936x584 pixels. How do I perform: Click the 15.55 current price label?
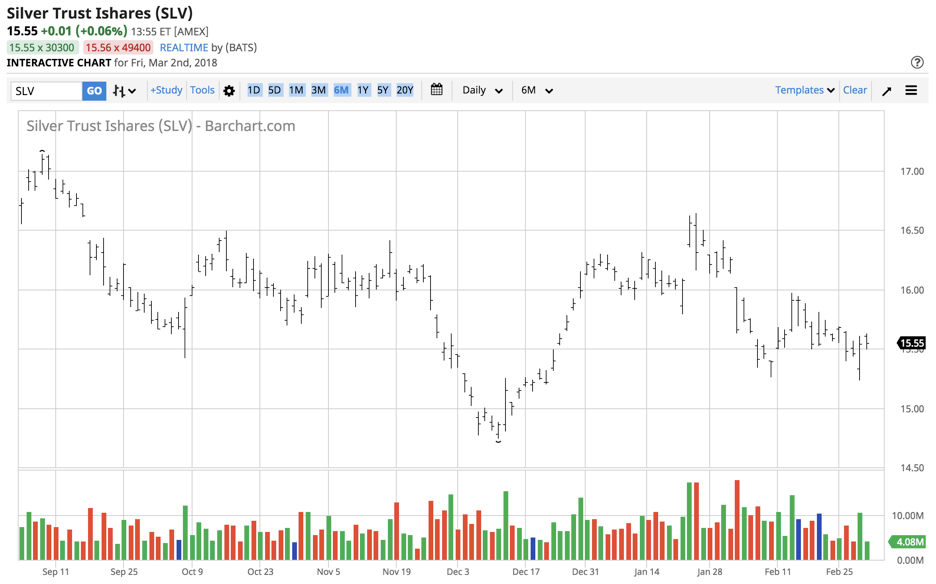point(912,343)
